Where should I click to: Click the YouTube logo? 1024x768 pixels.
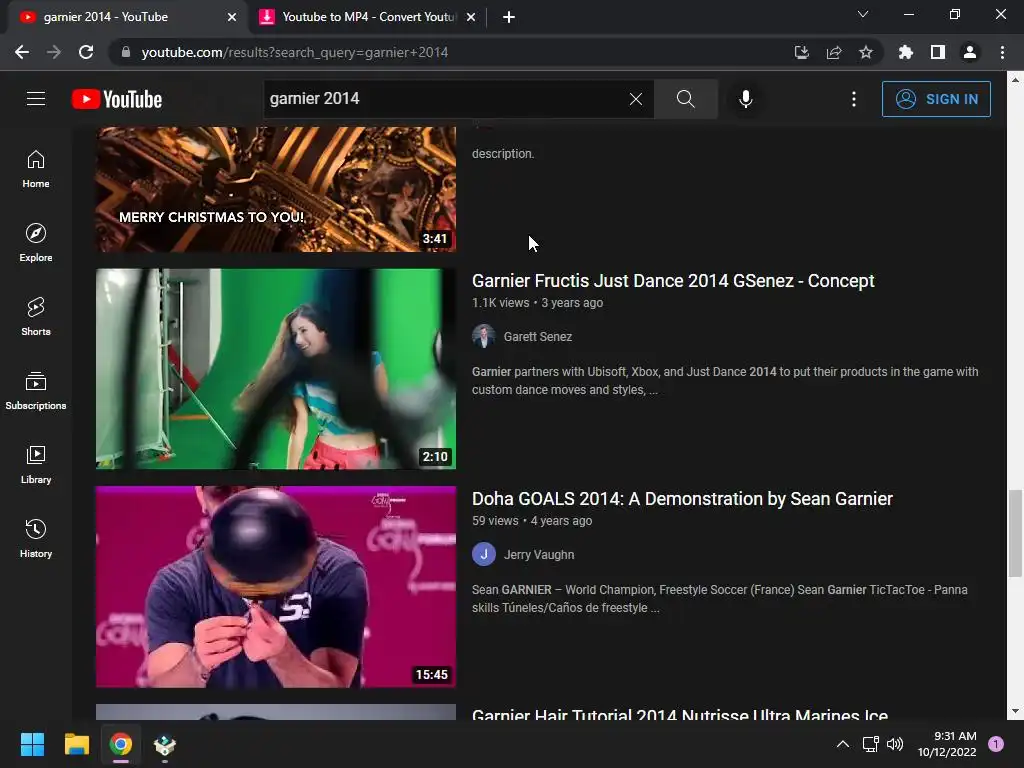pos(117,99)
